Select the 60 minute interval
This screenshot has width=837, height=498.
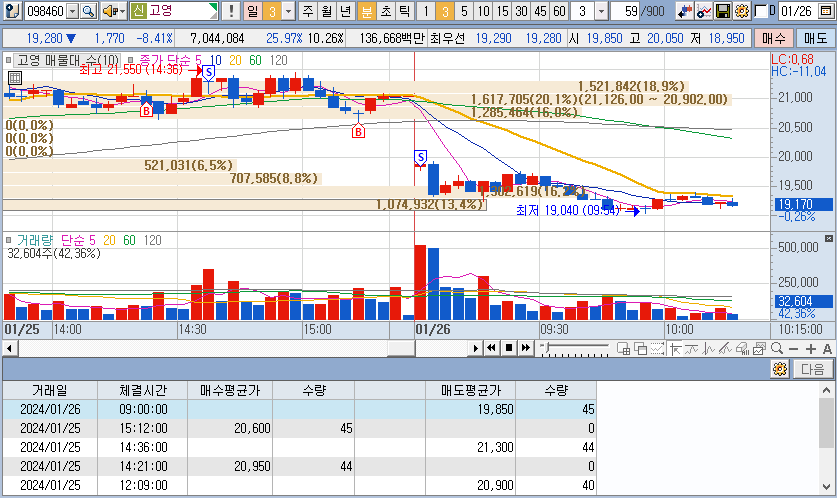[559, 11]
